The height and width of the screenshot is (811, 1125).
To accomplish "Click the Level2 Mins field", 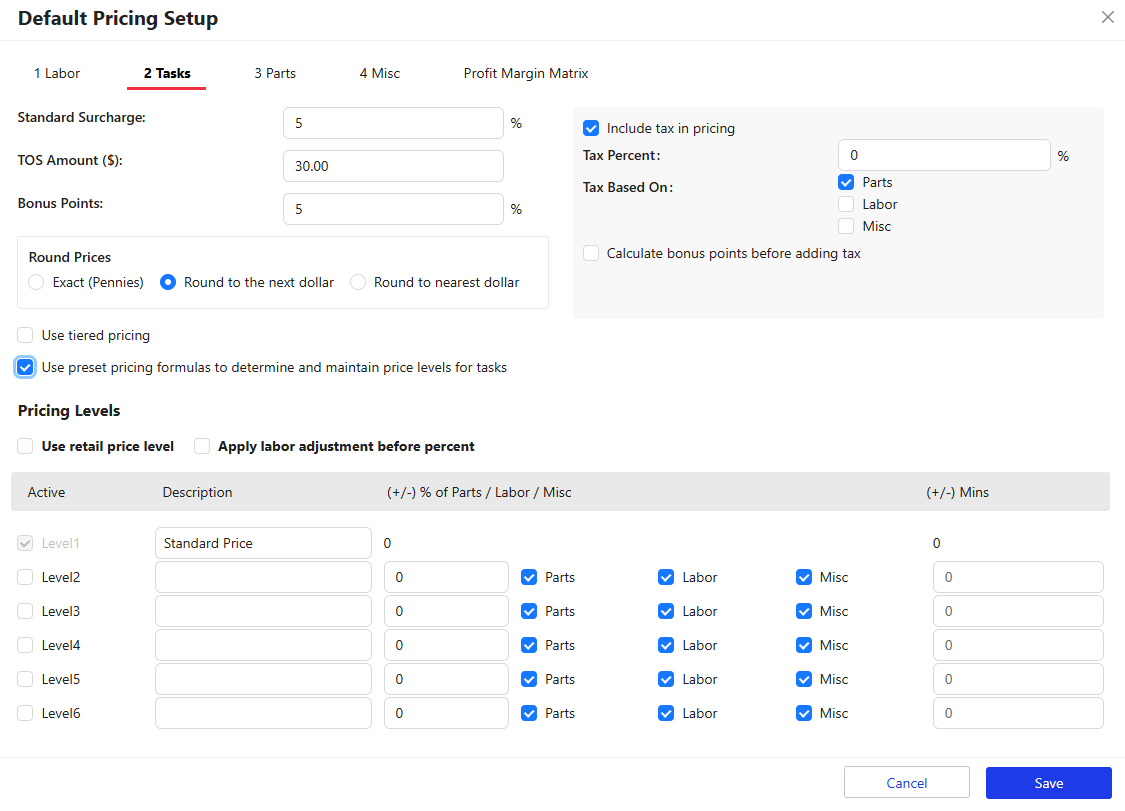I will pyautogui.click(x=1018, y=577).
